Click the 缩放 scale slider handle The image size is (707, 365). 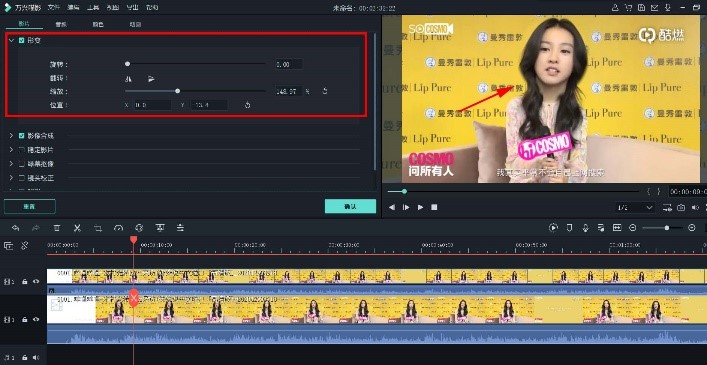(x=178, y=91)
